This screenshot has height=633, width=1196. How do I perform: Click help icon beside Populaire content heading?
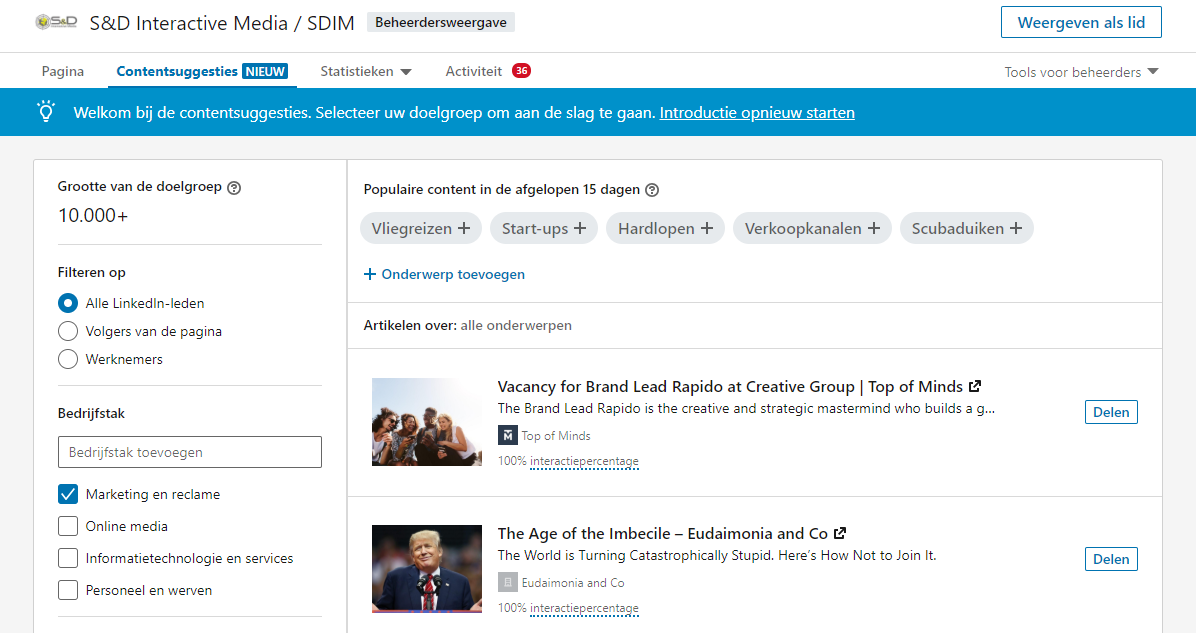[652, 190]
